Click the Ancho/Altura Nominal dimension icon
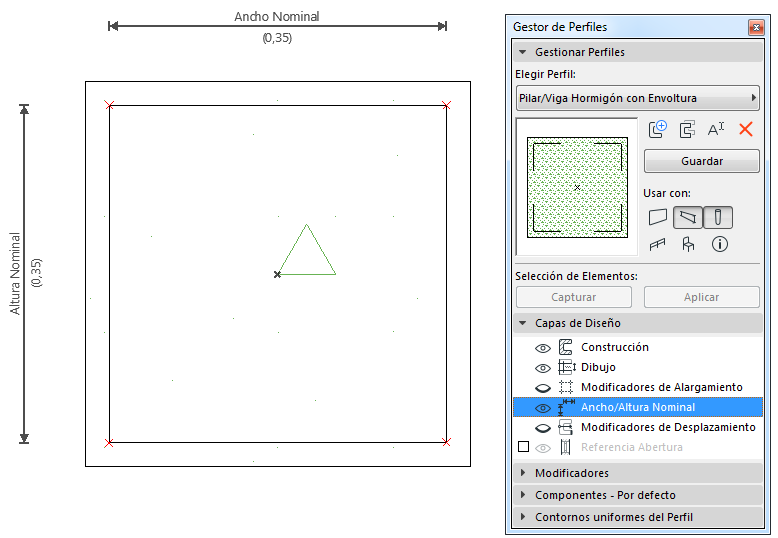This screenshot has height=538, width=778. point(566,407)
